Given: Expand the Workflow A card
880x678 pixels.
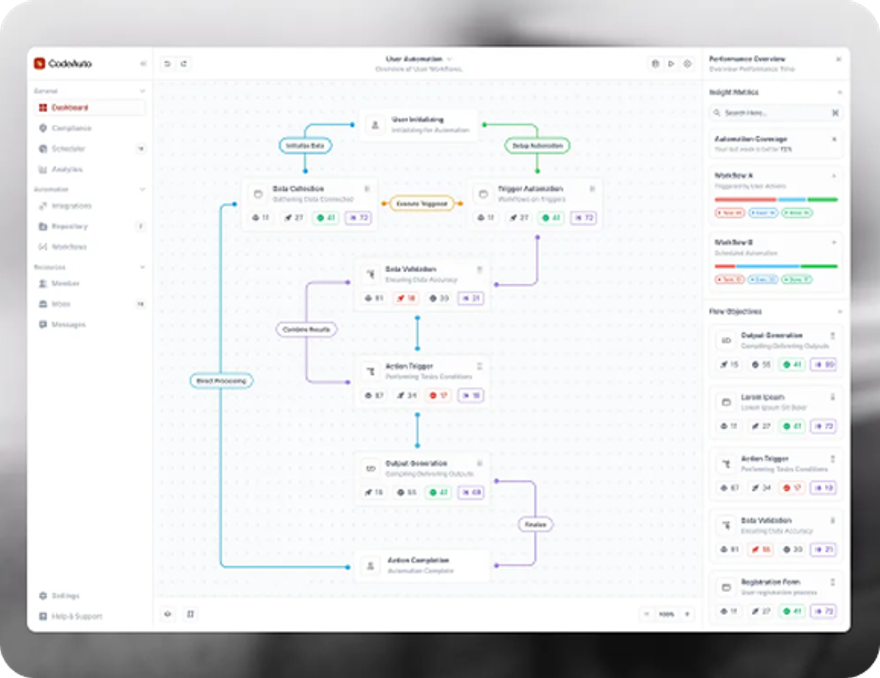Looking at the screenshot, I should (x=834, y=176).
